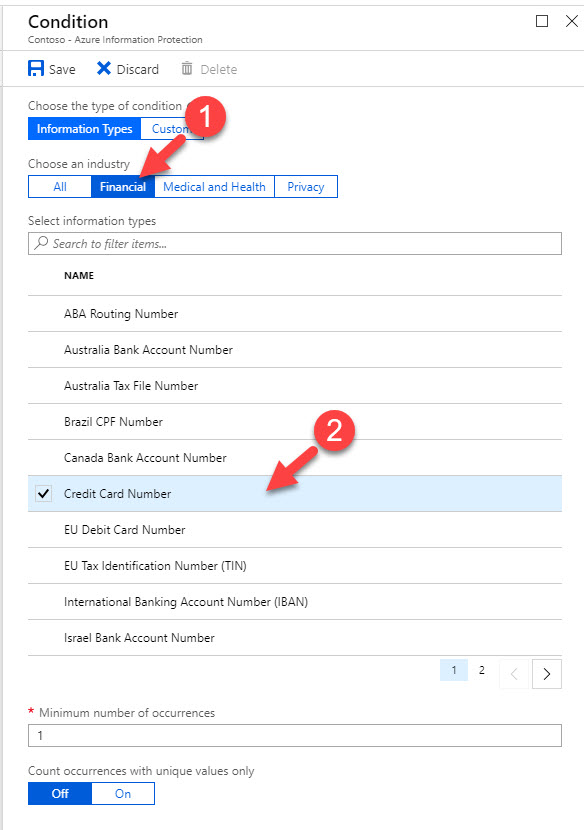The image size is (584, 830).
Task: Choose the Privacy industry filter
Action: coord(307,186)
